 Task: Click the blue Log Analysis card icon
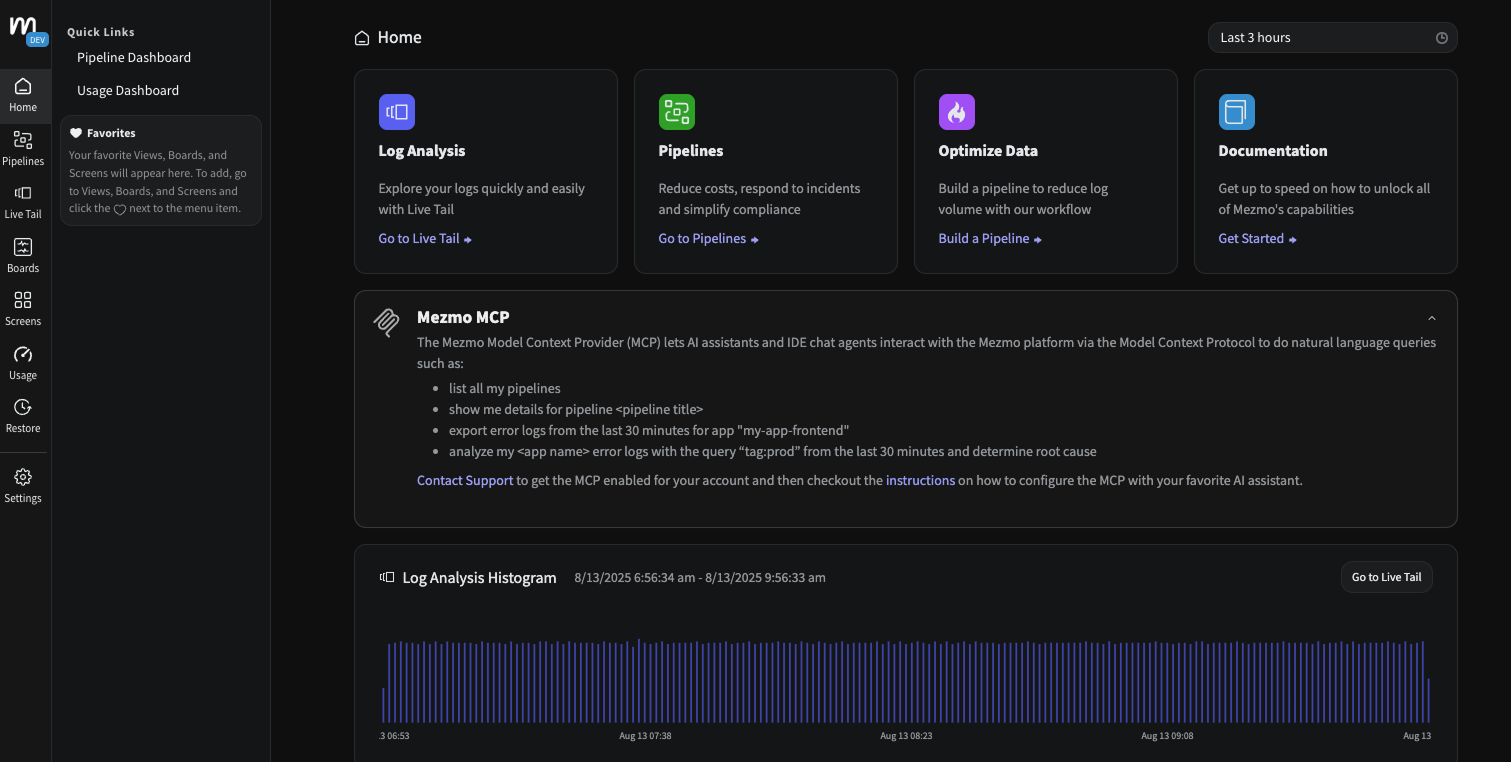(x=397, y=112)
